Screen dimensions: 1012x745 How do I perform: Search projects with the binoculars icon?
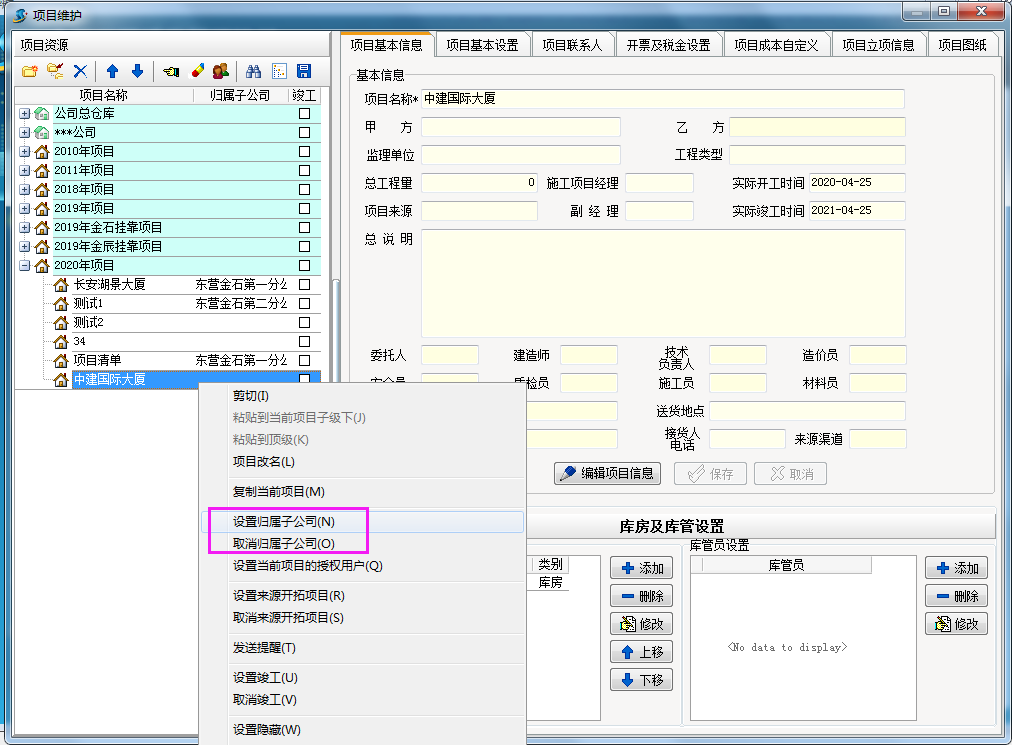253,71
